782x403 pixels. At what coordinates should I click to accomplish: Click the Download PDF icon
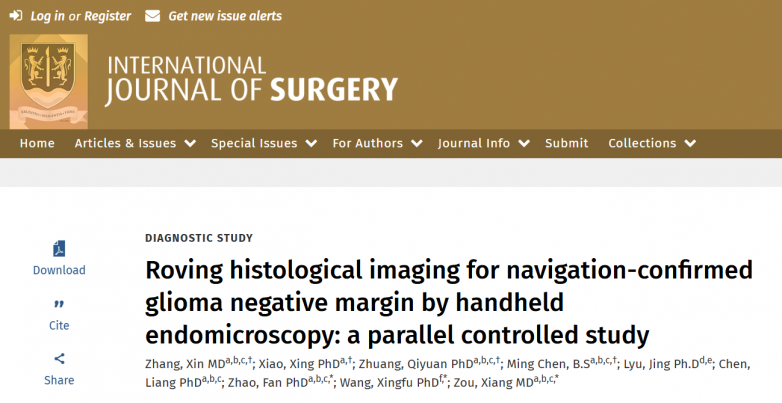59,248
